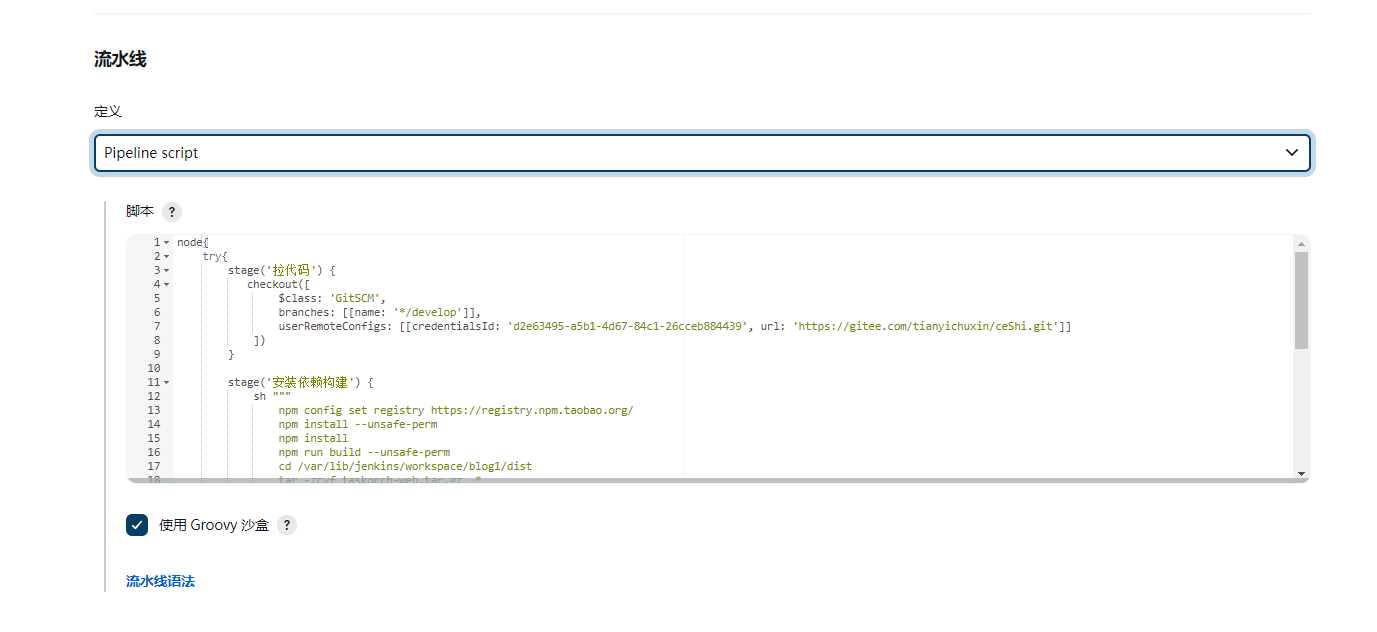
Task: Open help for 使用 Groovy 沙盒
Action: [x=287, y=525]
